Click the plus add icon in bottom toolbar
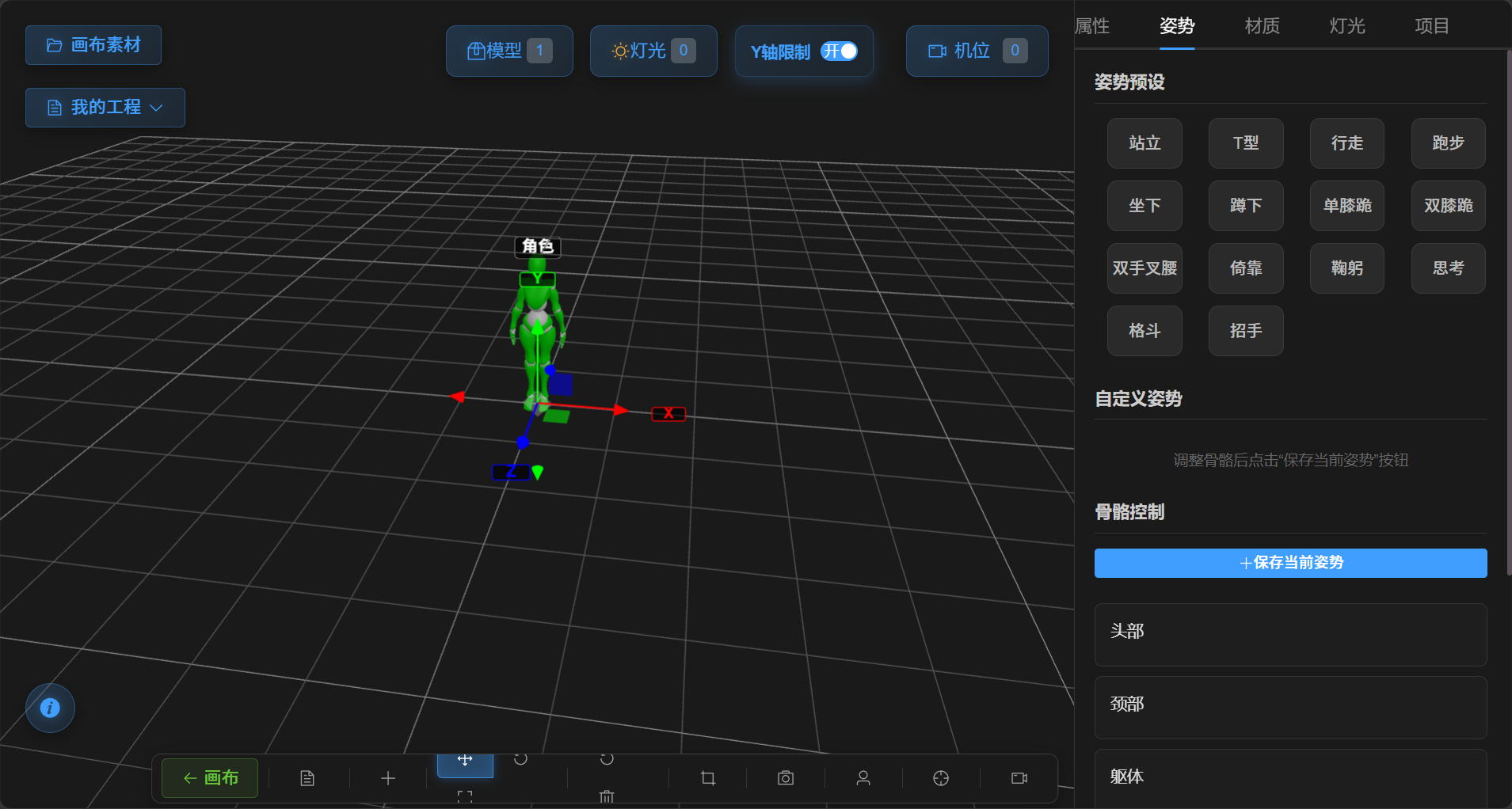 388,779
